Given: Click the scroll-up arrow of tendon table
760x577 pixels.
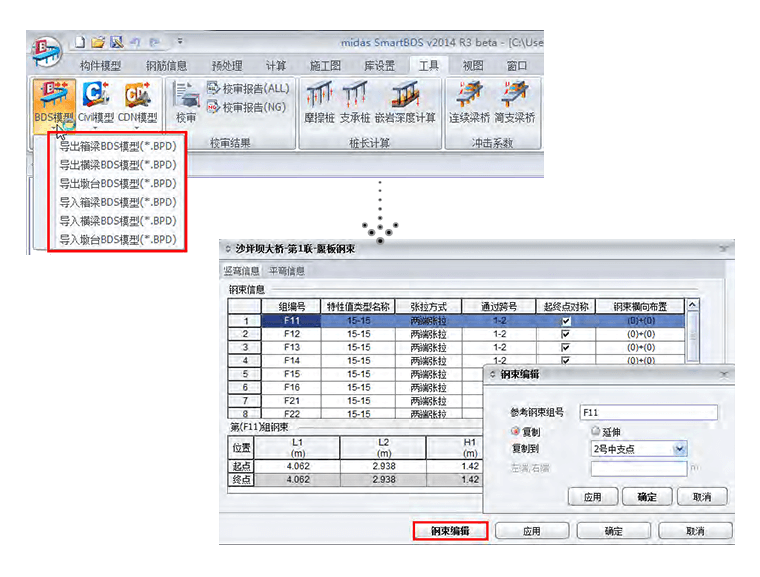Looking at the screenshot, I should (693, 305).
